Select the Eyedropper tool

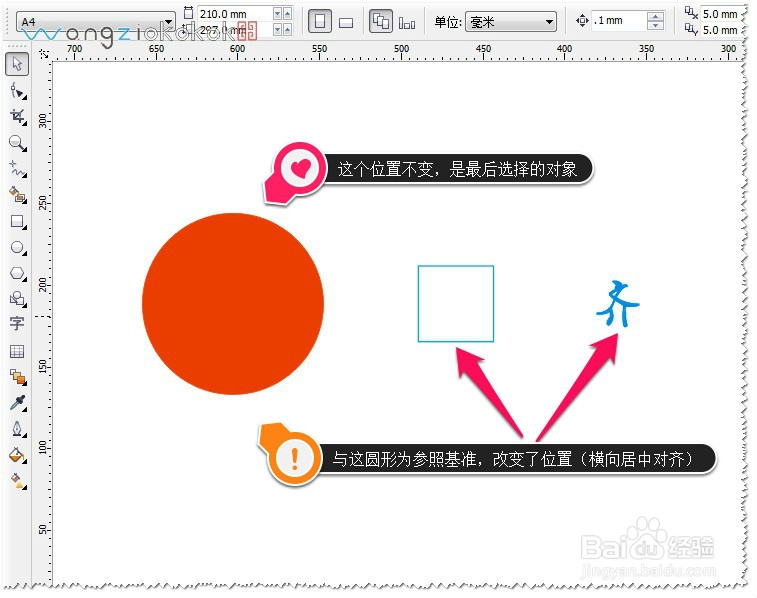[18, 403]
